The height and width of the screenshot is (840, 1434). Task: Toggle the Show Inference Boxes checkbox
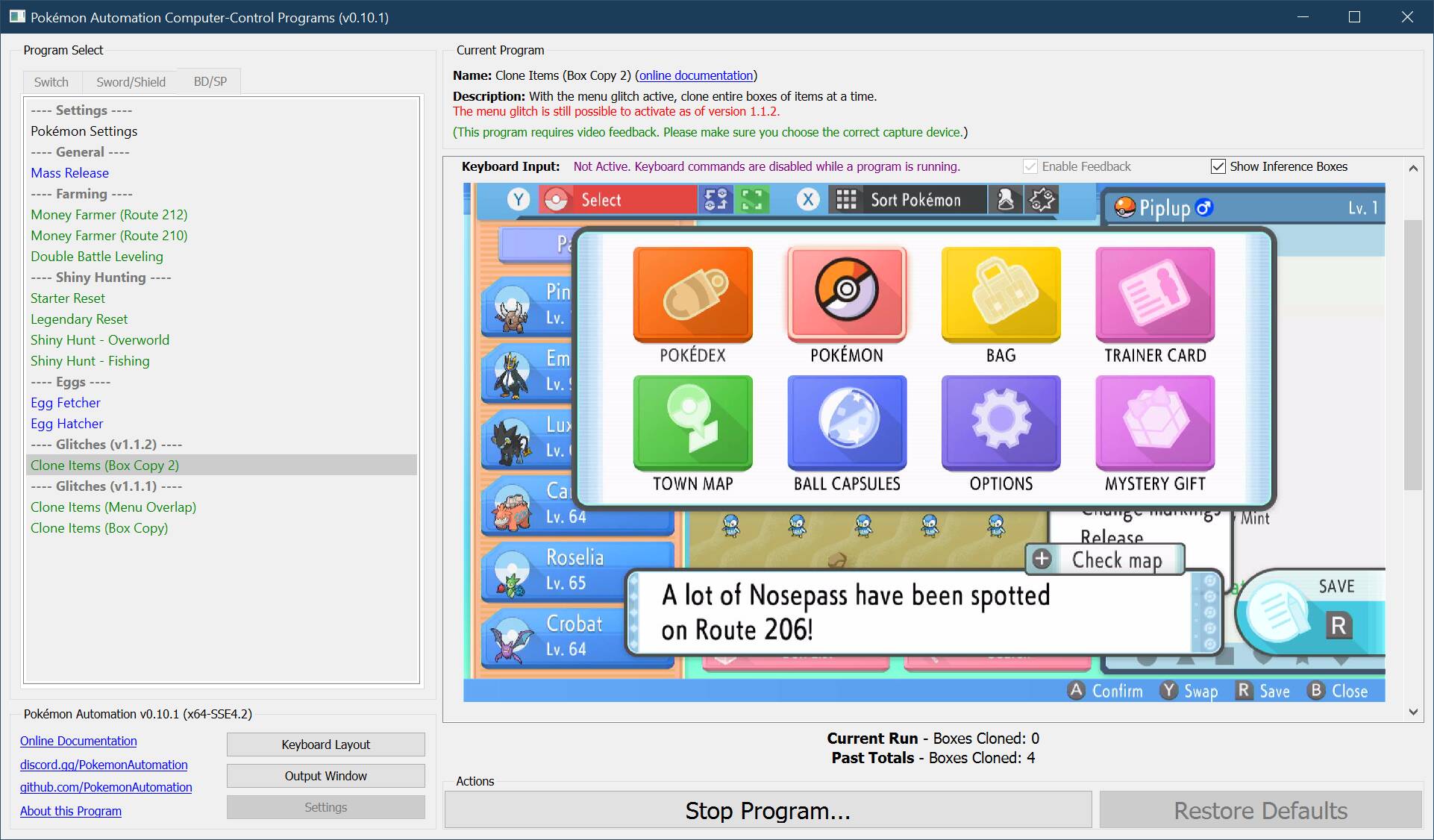point(1218,166)
